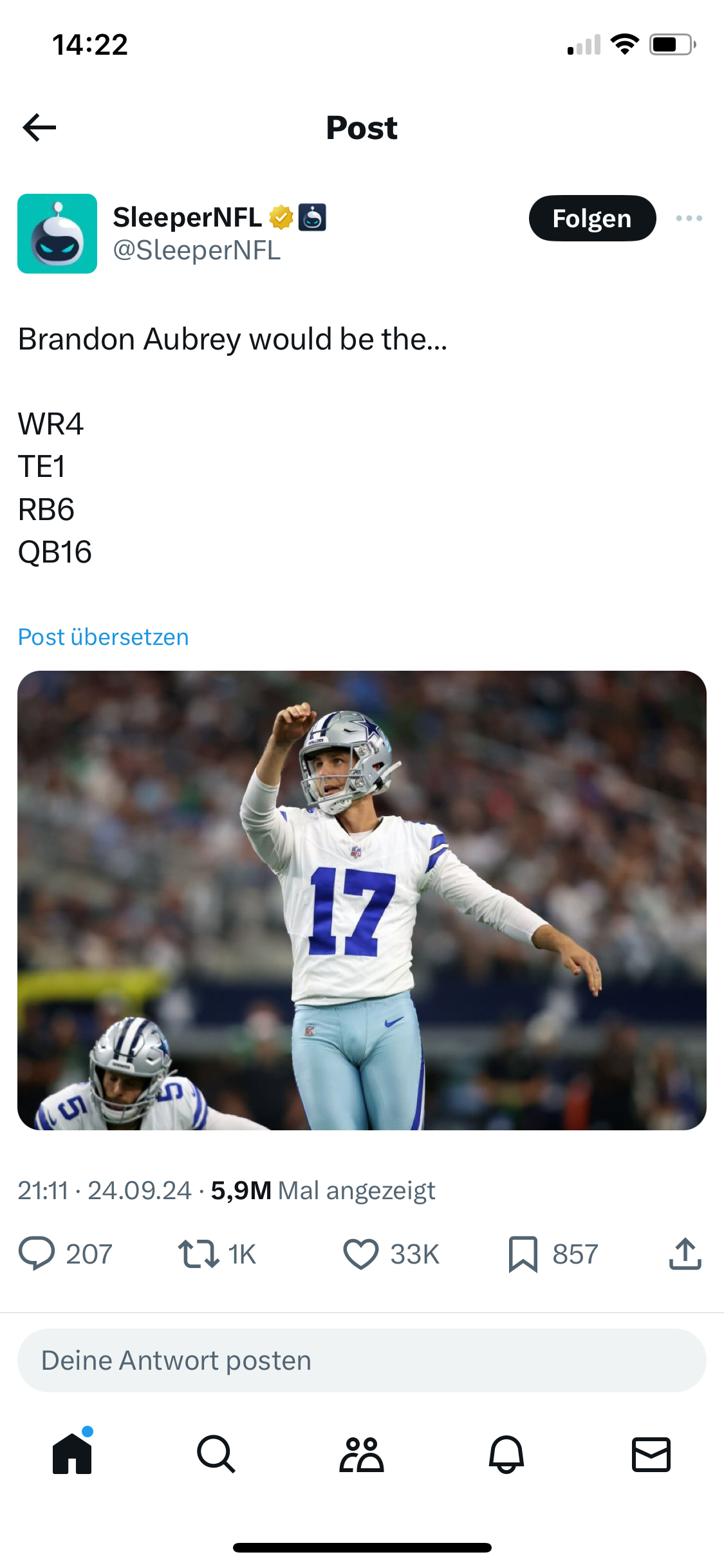Switch to the Home tab
The image size is (724, 1568).
pyautogui.click(x=72, y=1454)
